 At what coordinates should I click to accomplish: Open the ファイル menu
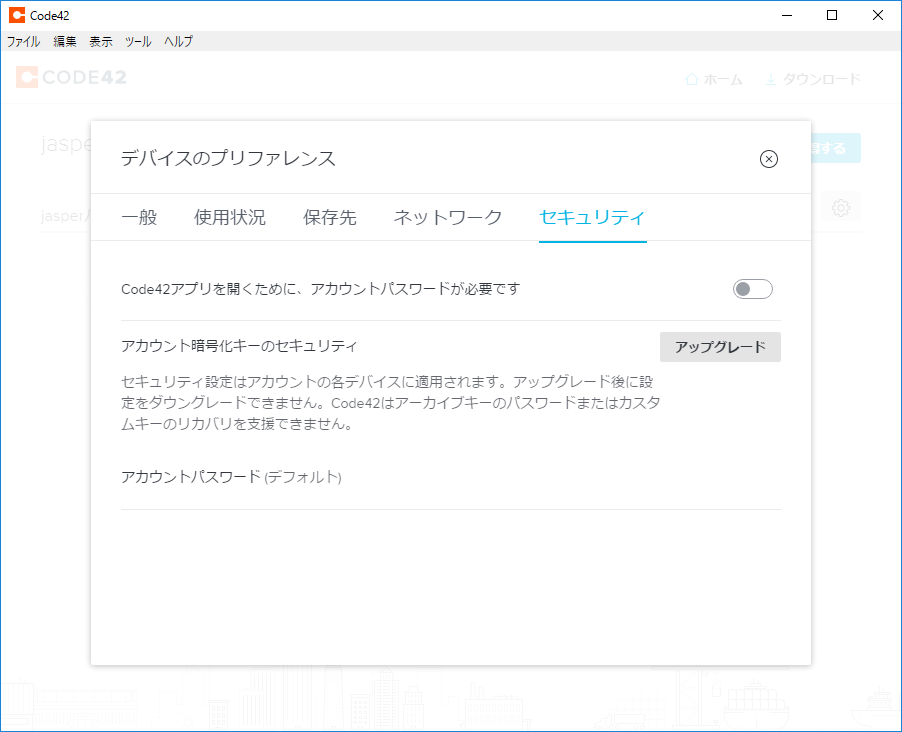pyautogui.click(x=24, y=41)
